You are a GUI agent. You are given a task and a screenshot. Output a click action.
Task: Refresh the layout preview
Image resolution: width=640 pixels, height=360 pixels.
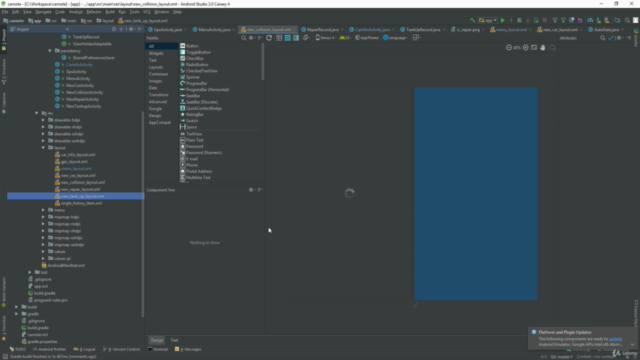click(x=269, y=38)
